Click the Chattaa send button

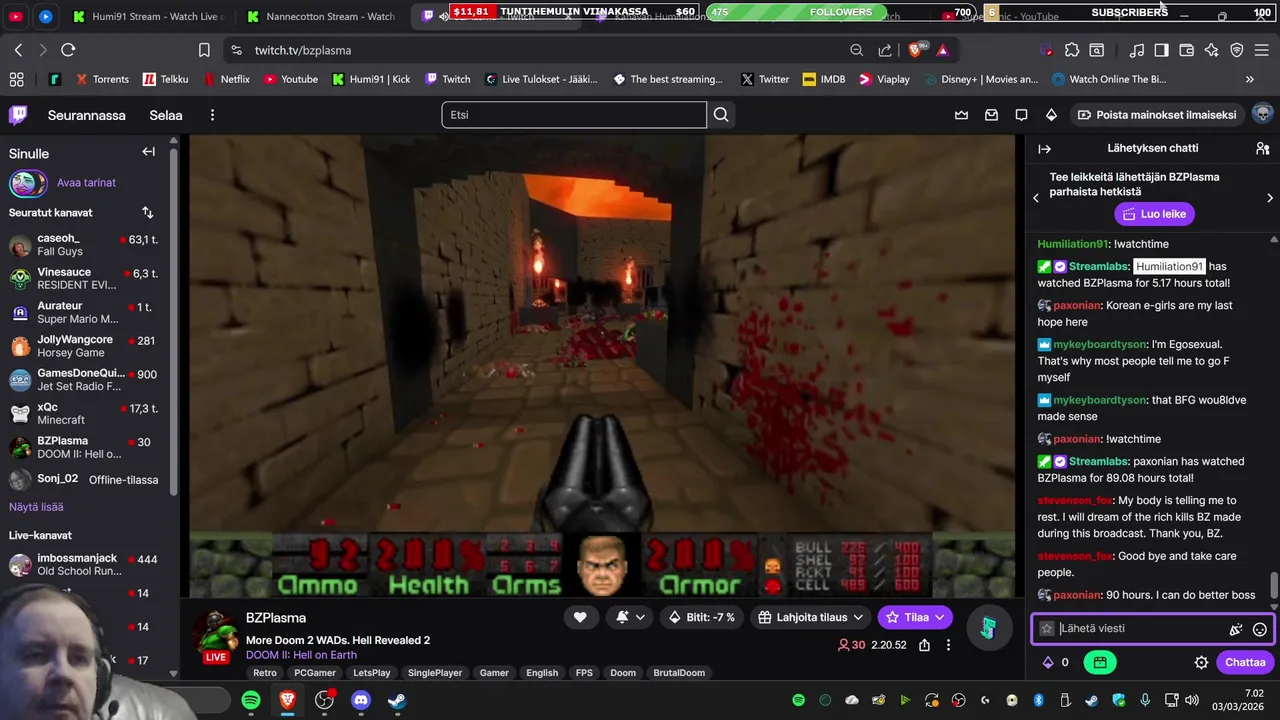pos(1245,662)
